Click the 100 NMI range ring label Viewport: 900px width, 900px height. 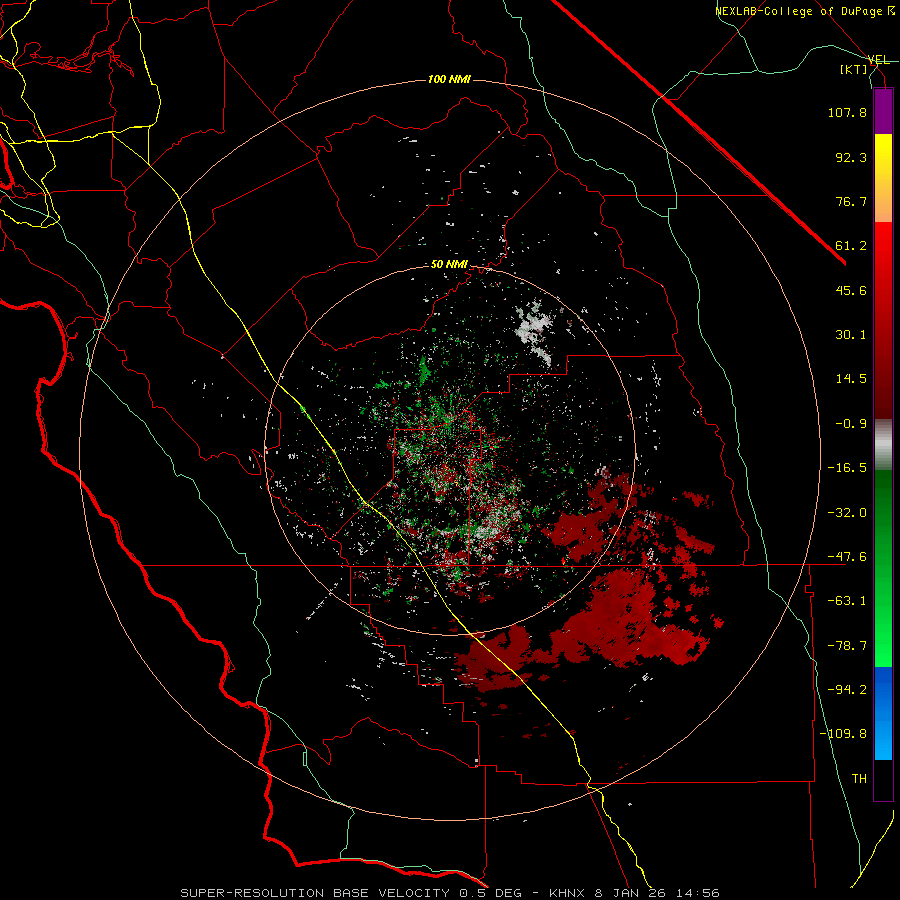point(449,79)
